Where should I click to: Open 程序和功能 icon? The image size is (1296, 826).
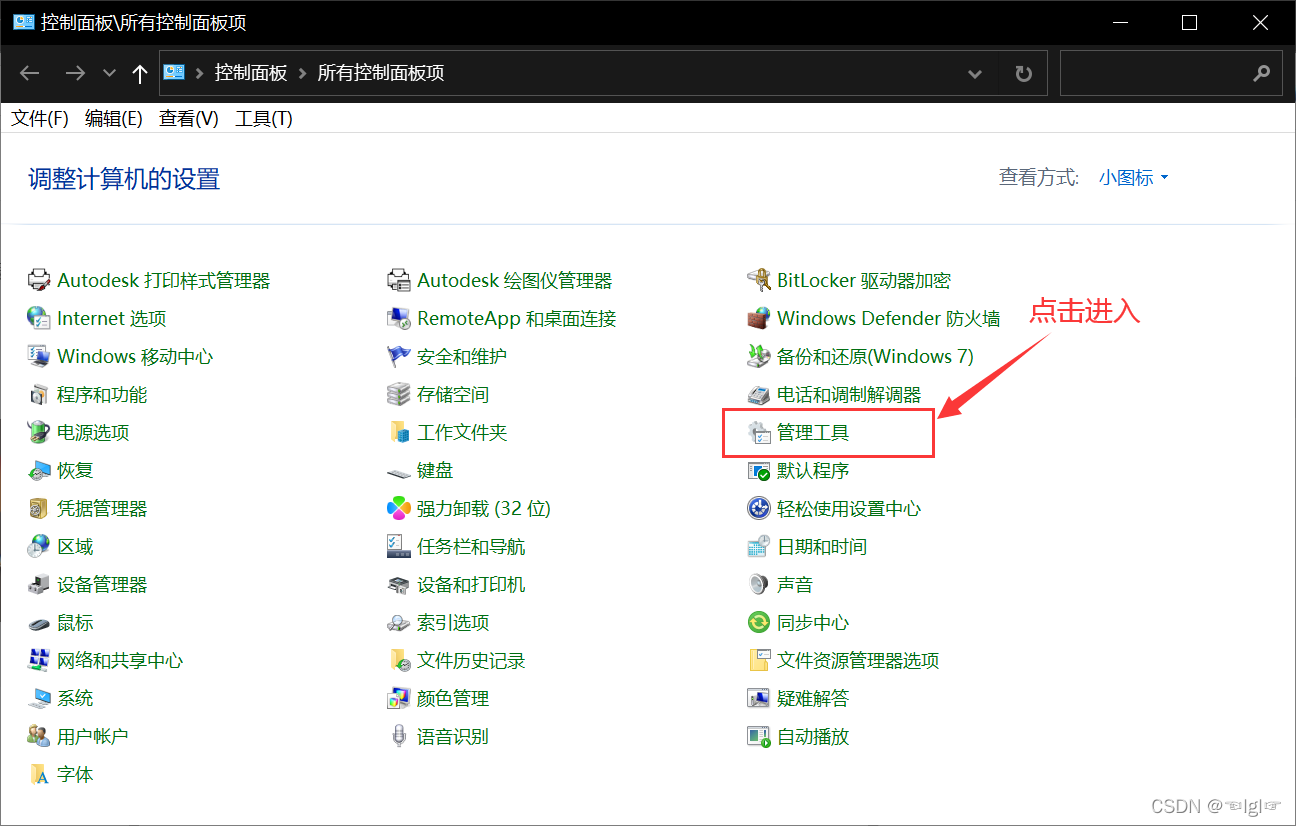(x=39, y=394)
